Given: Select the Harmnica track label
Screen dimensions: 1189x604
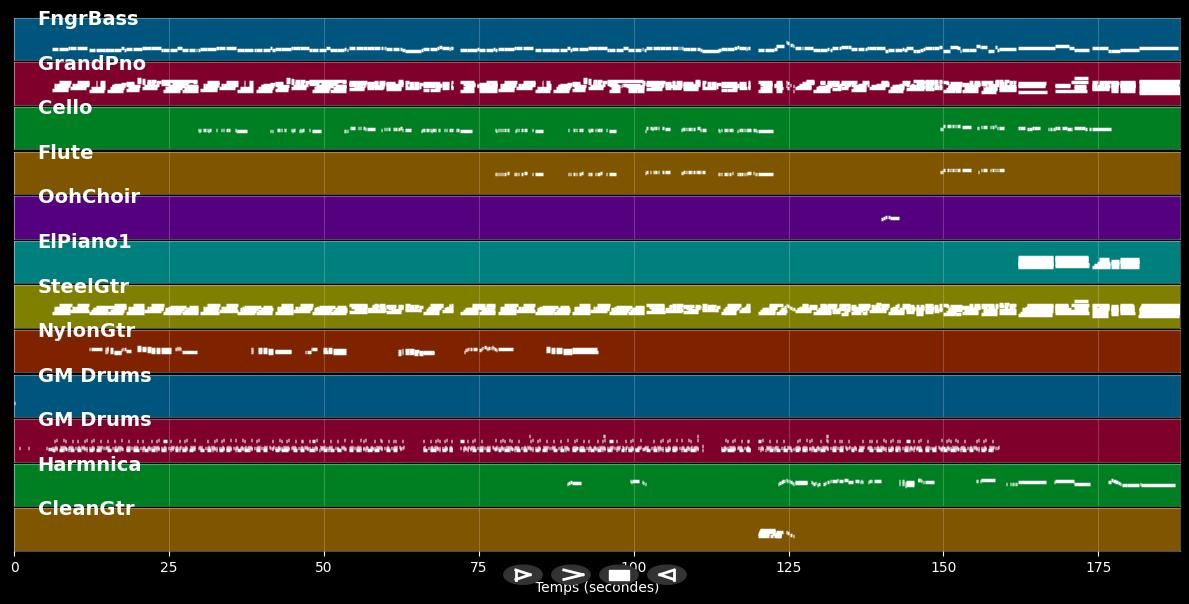Looking at the screenshot, I should 90,465.
